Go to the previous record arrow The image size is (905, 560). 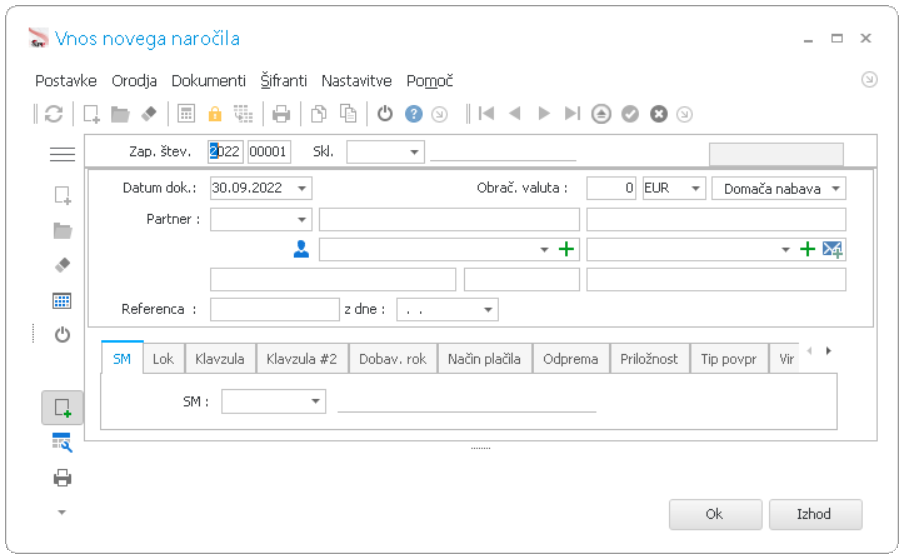tap(515, 114)
